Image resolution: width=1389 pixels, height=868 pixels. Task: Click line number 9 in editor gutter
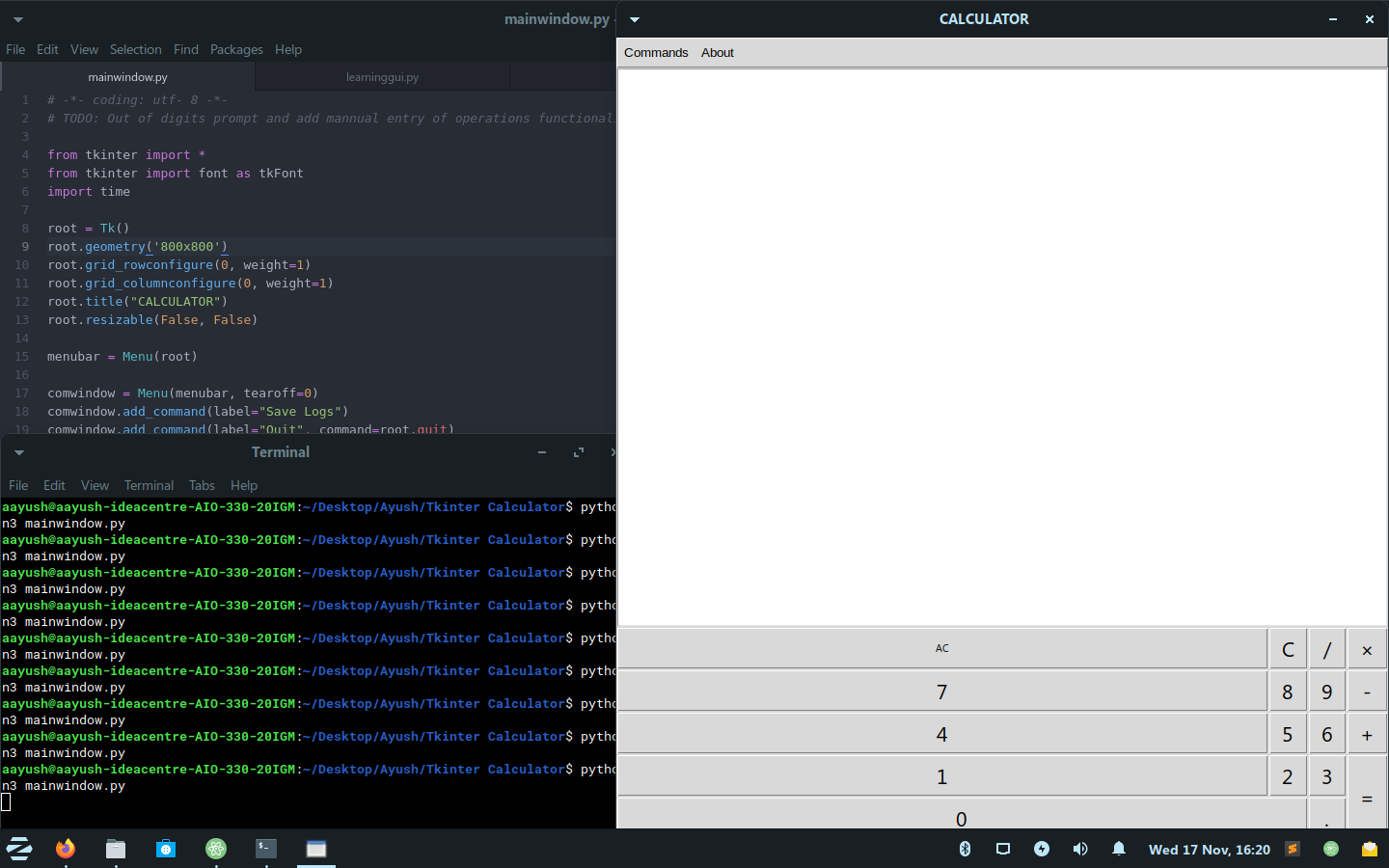pyautogui.click(x=25, y=247)
